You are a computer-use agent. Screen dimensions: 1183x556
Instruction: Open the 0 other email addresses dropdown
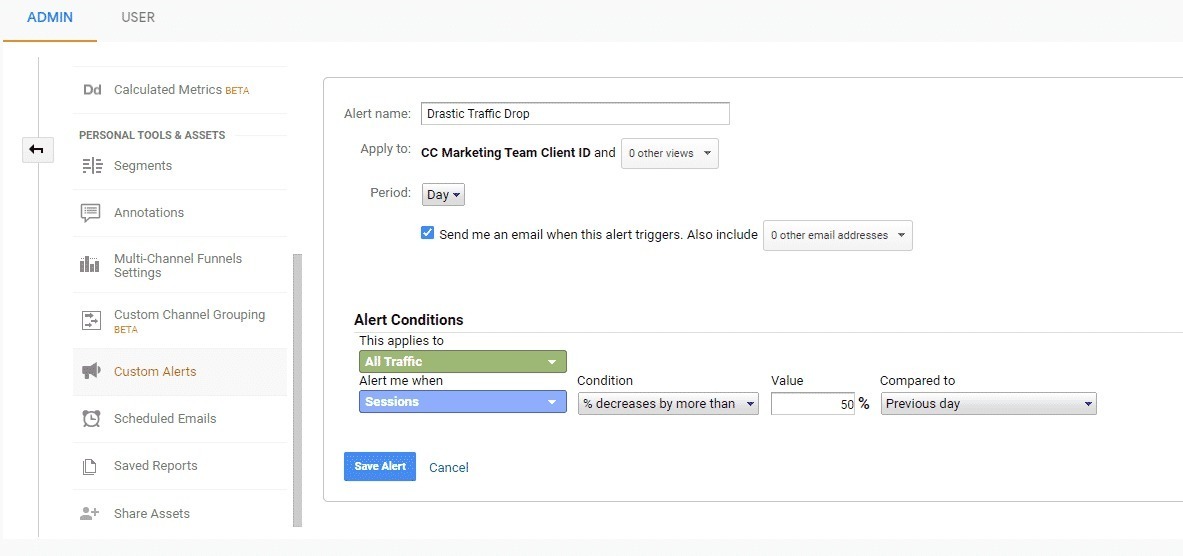tap(837, 235)
